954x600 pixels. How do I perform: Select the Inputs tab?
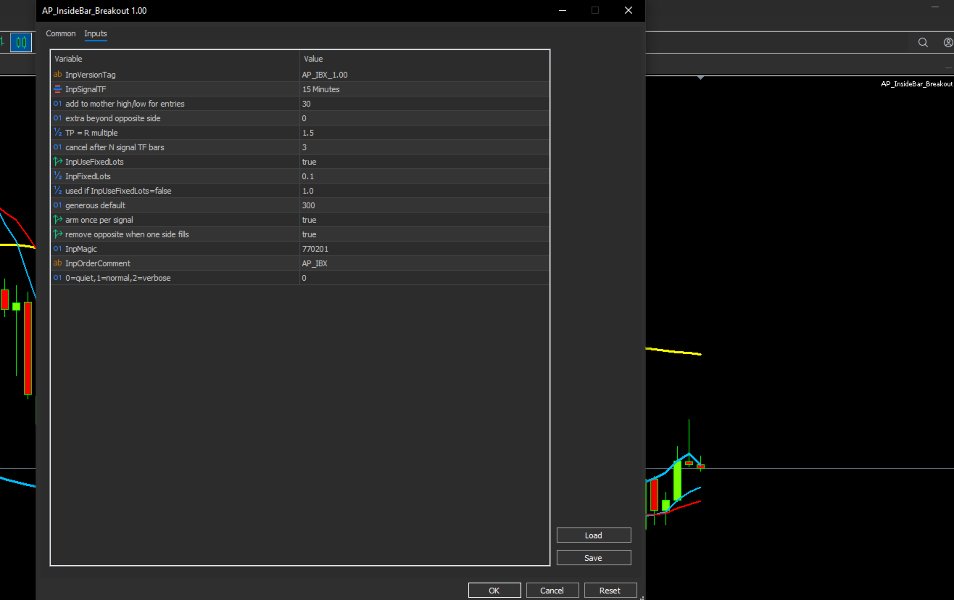(x=96, y=33)
